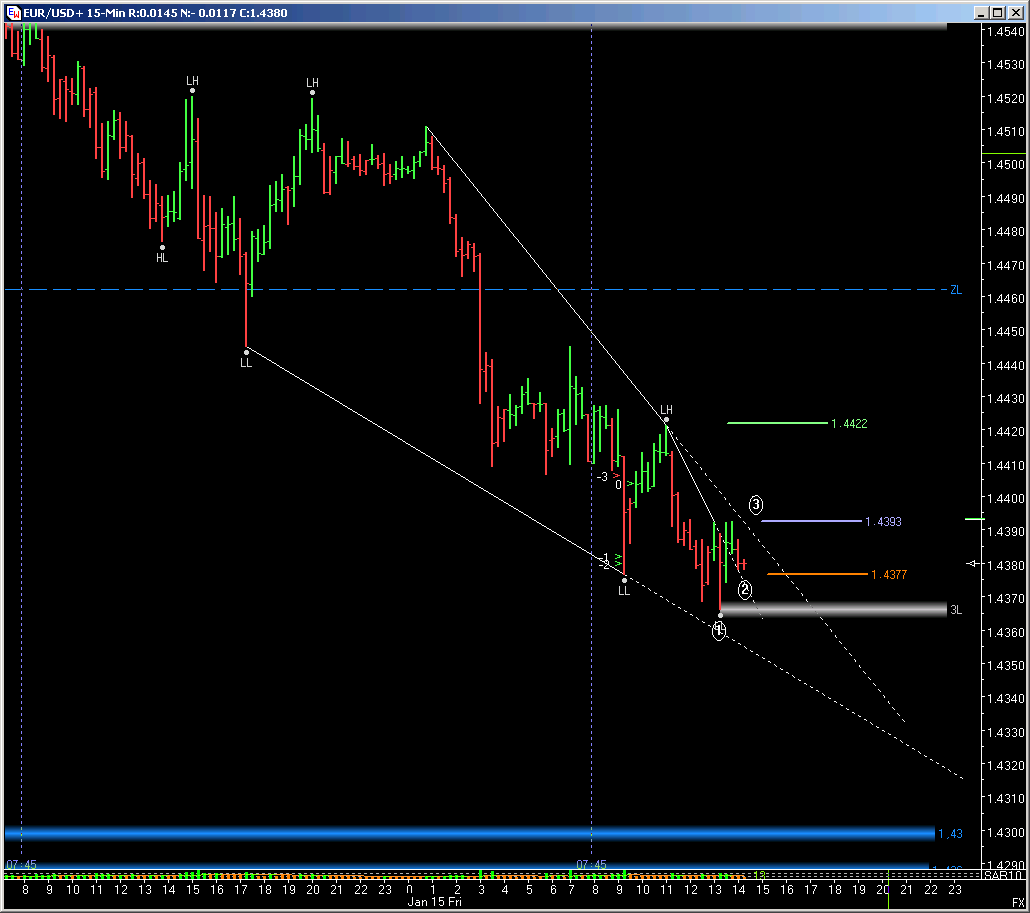
Task: Click the Jan 15 Fri date label
Action: pyautogui.click(x=434, y=902)
